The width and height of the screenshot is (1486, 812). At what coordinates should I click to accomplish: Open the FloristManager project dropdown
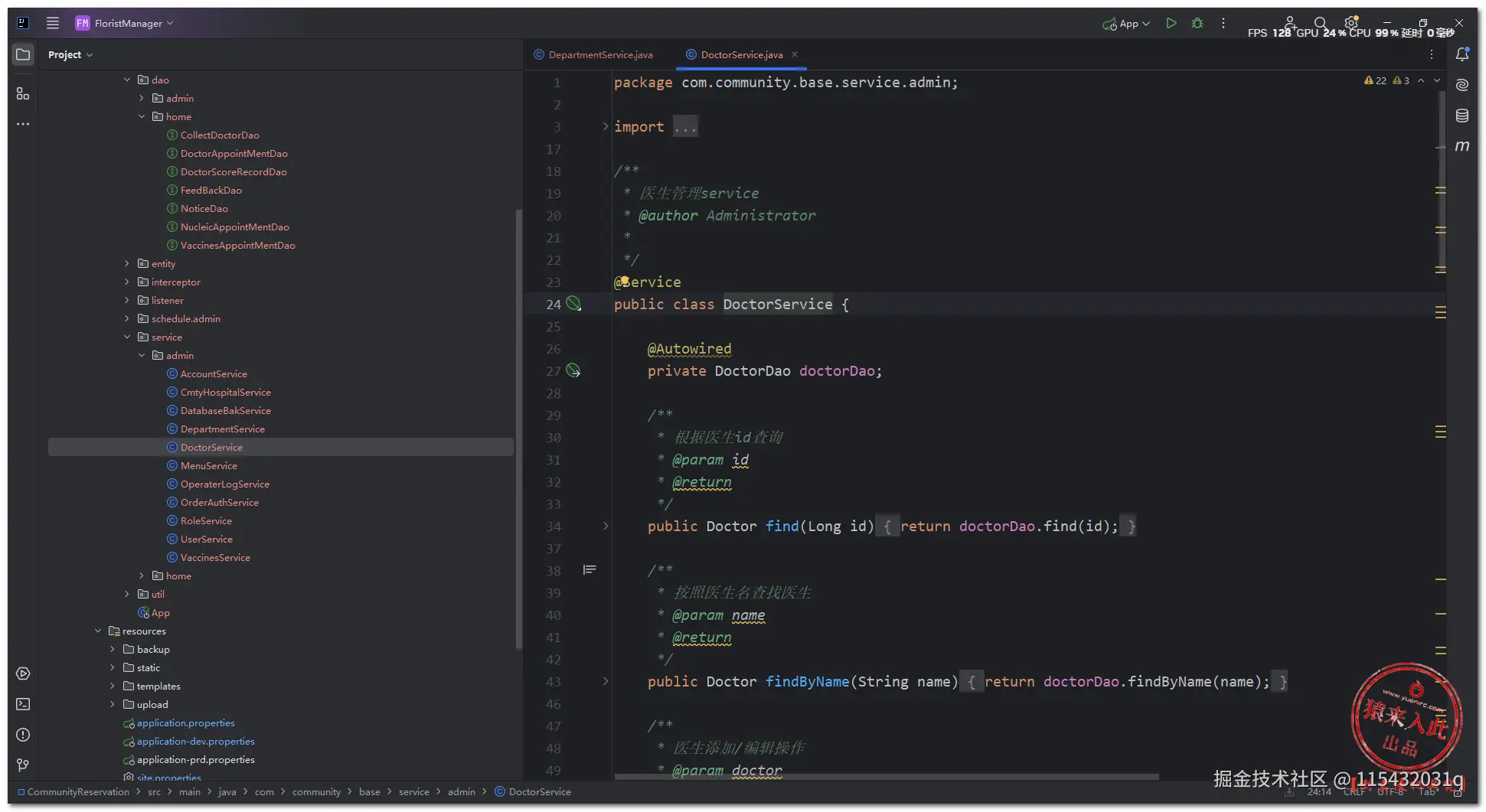pyautogui.click(x=124, y=23)
